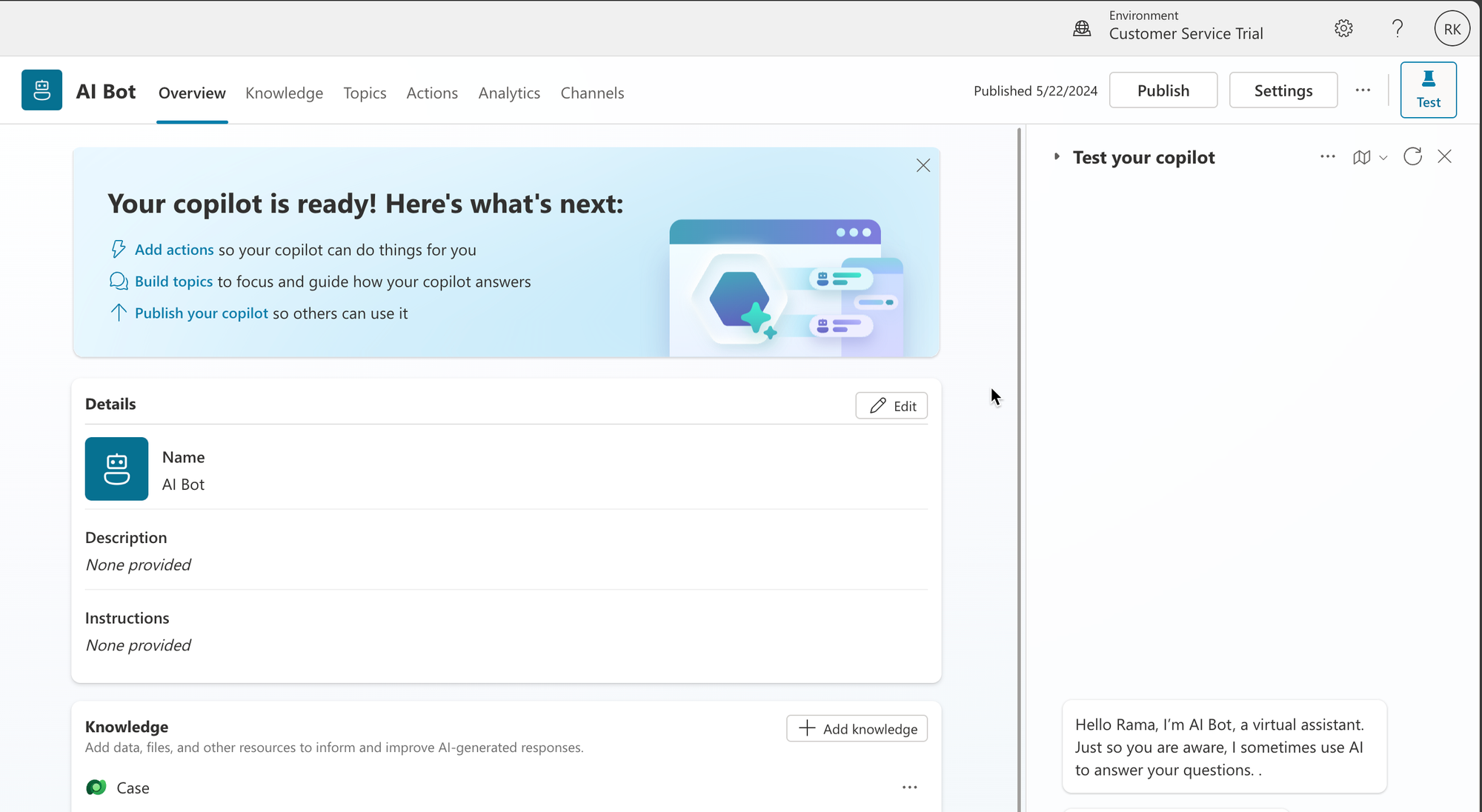This screenshot has height=812, width=1482.
Task: Open the settings gear icon
Action: pos(1343,29)
